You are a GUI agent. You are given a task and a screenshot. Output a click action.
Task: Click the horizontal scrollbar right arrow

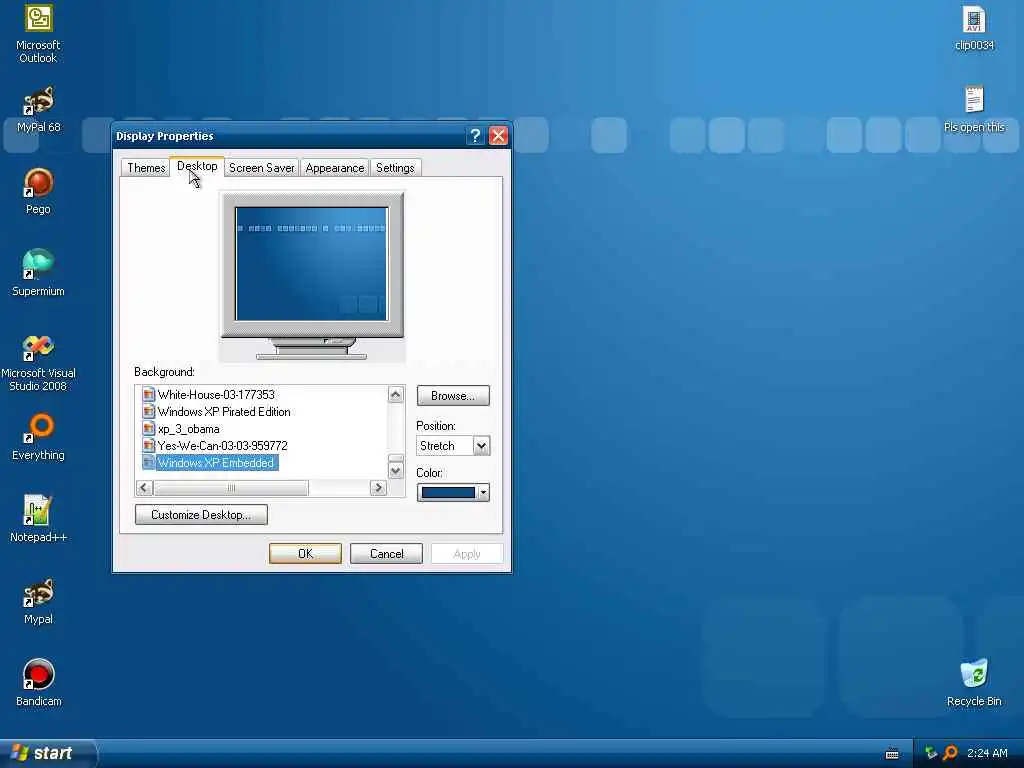pos(378,488)
